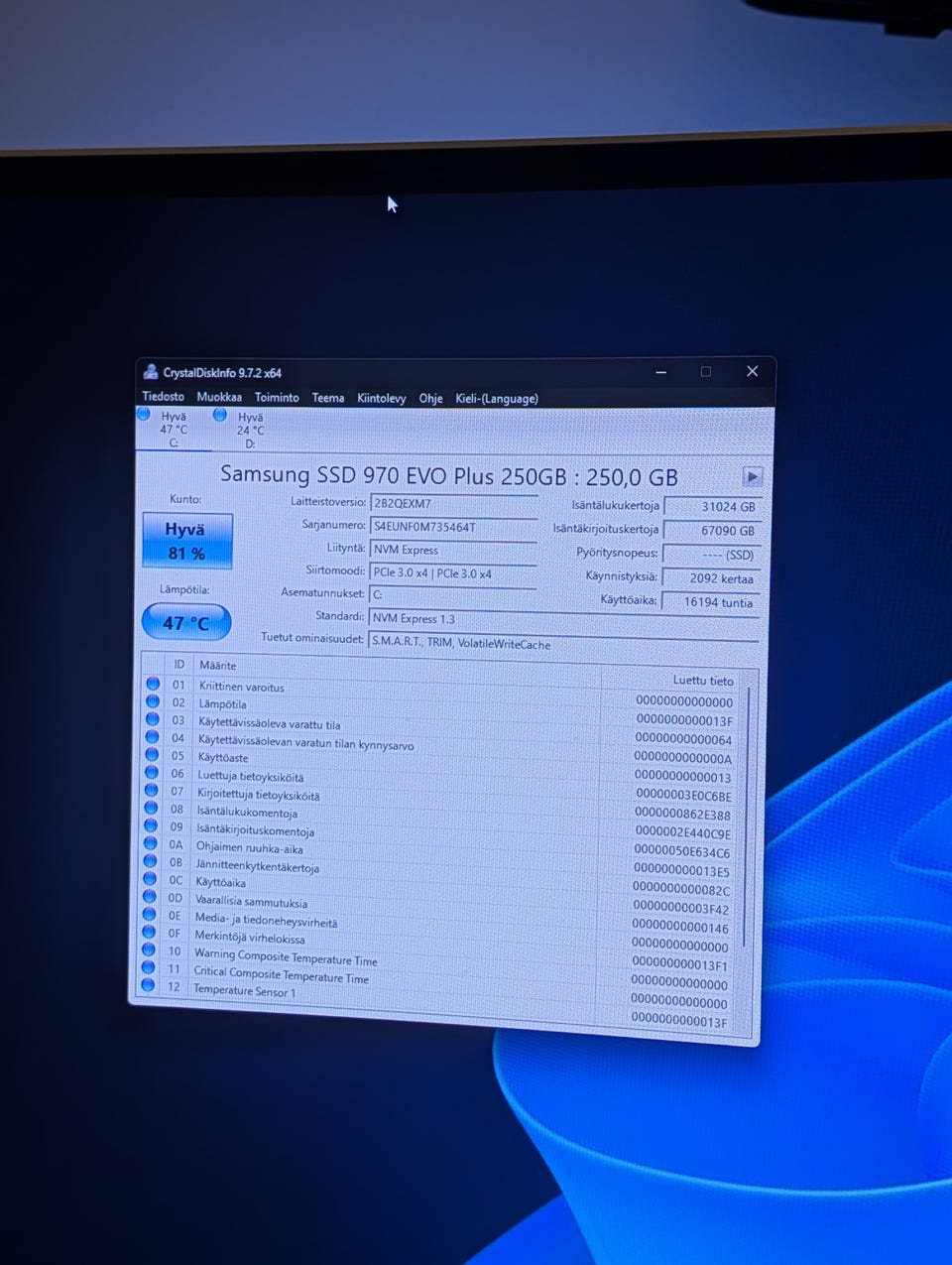
Task: Click status dot for Temperature Sensor 1
Action: click(x=148, y=985)
